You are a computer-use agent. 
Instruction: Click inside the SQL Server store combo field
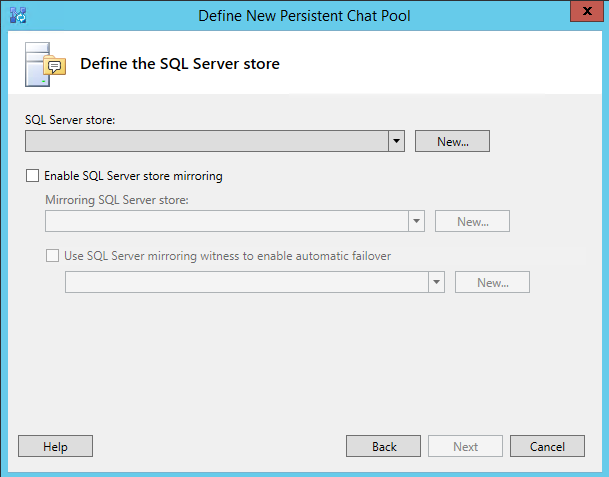tap(207, 141)
